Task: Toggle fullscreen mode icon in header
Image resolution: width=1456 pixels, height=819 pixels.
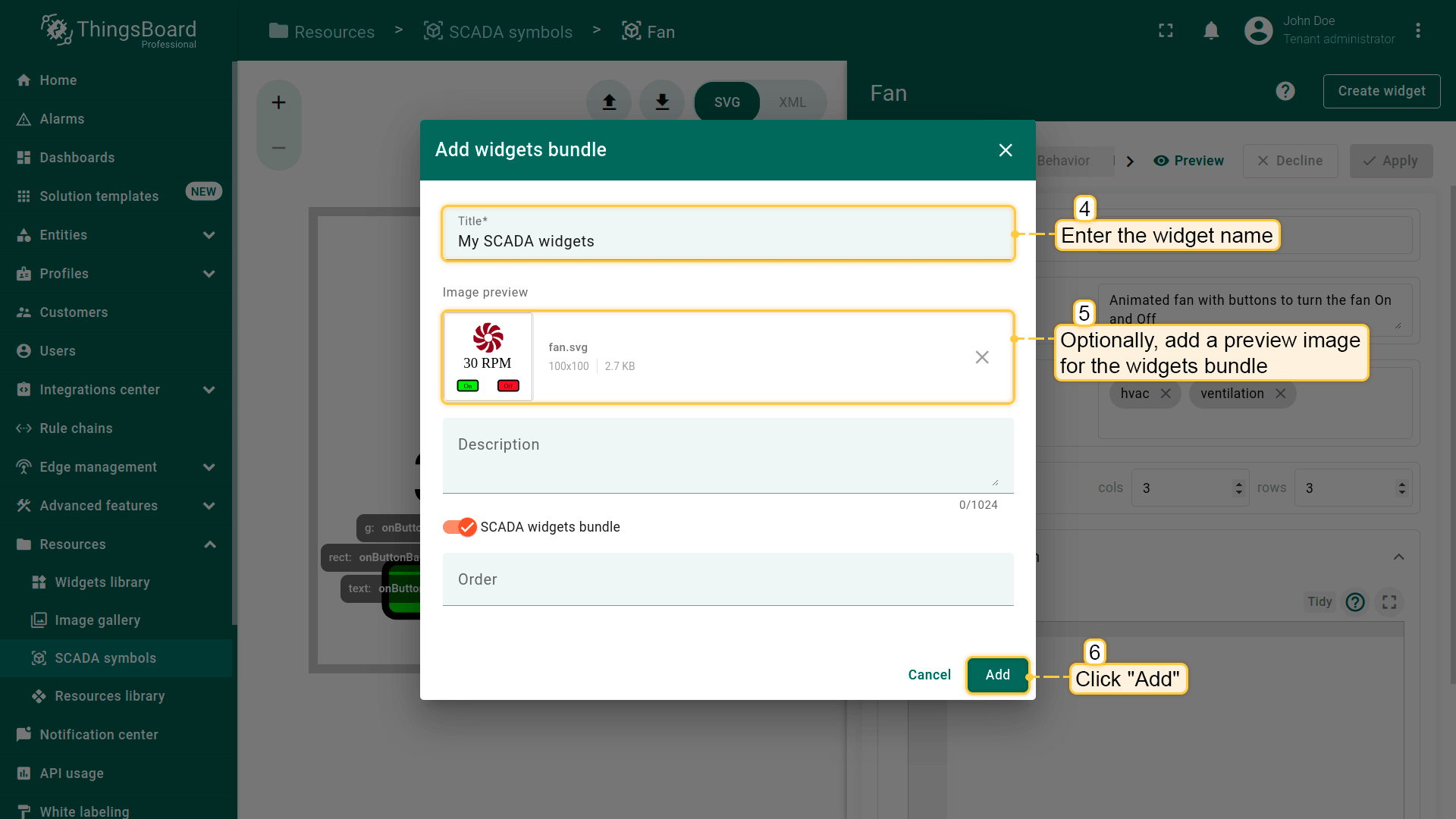Action: (1166, 30)
